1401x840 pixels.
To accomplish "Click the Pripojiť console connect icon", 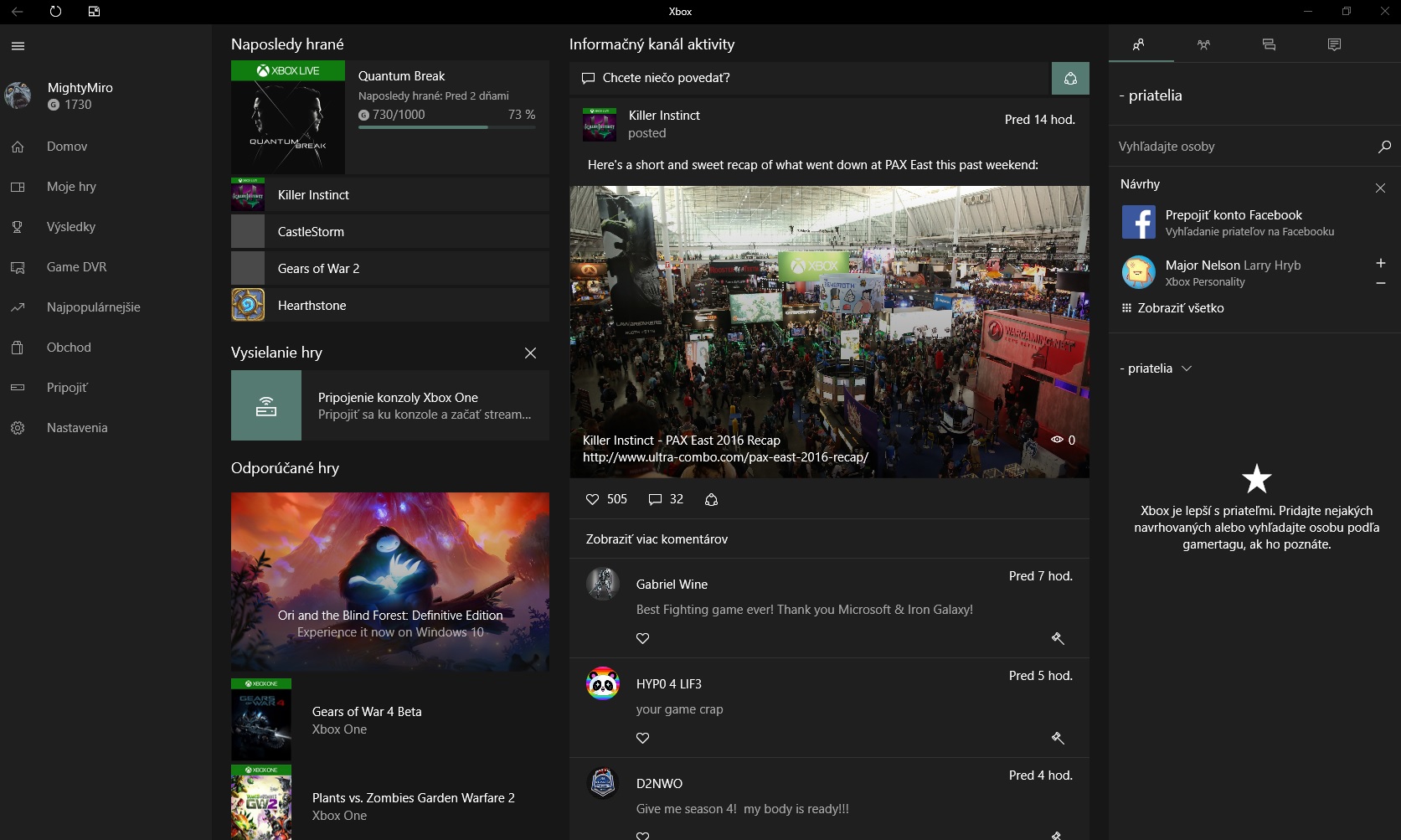I will pos(18,388).
